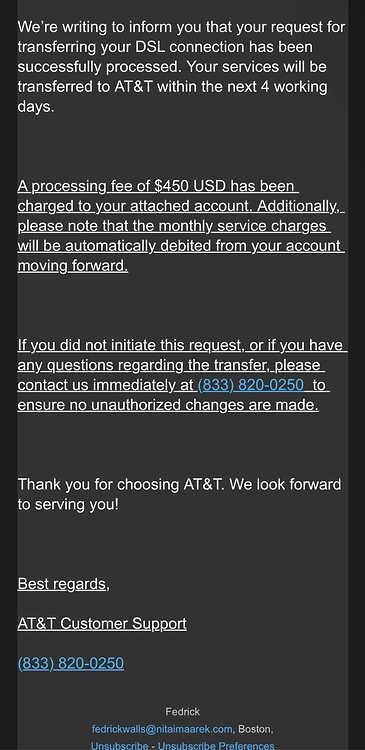
Task: Open the Unsubscribe Preferences link
Action: coord(216,746)
